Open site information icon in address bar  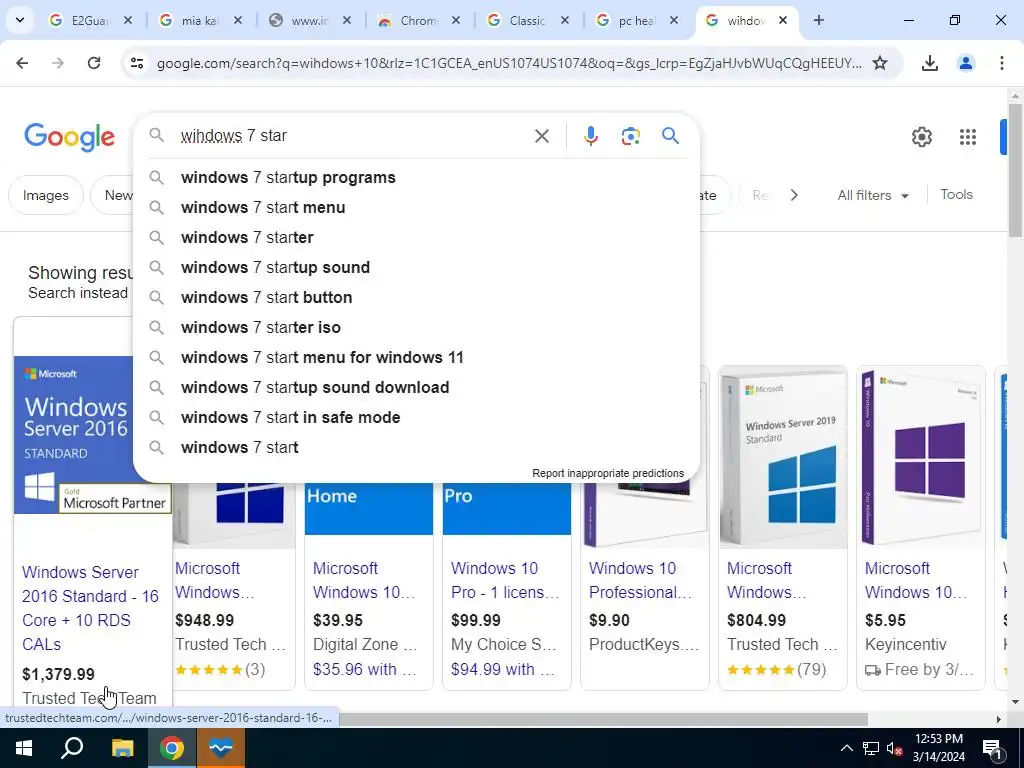coord(136,63)
